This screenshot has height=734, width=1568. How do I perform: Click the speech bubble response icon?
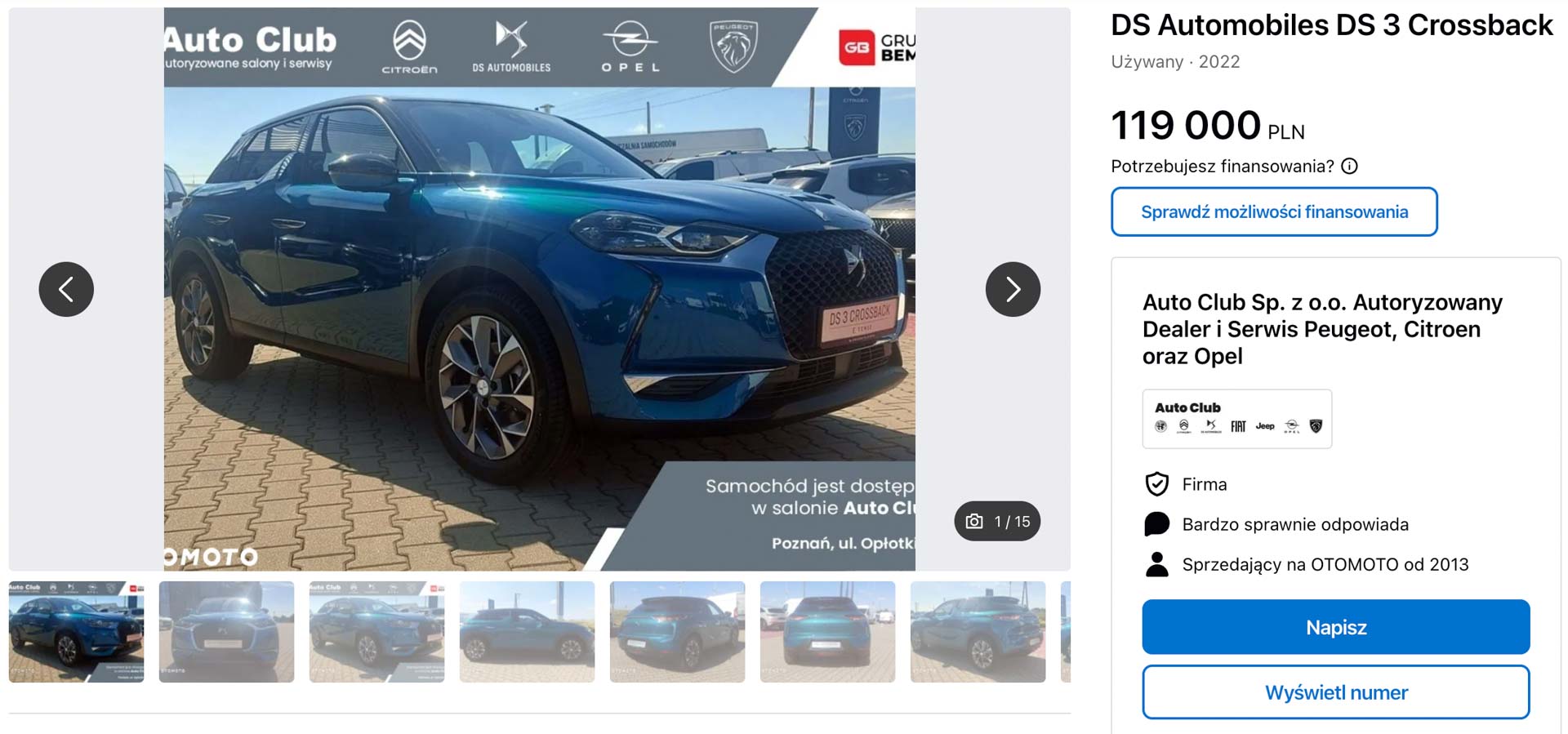(1156, 524)
